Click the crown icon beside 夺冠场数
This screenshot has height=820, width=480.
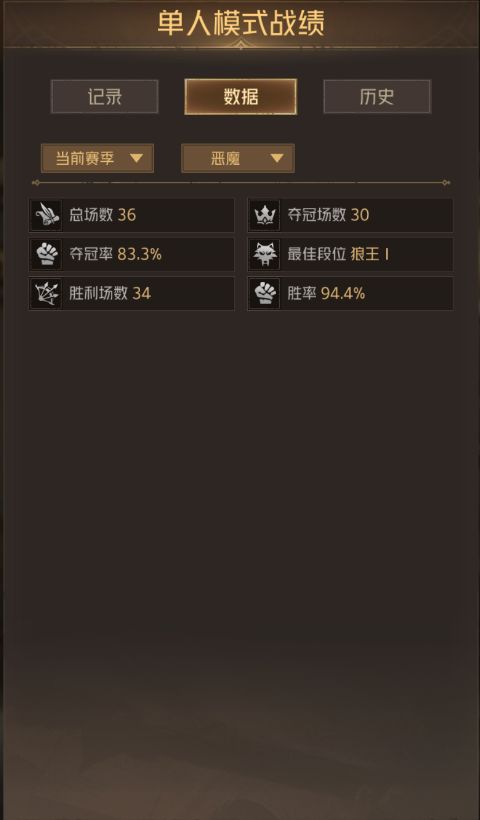pyautogui.click(x=264, y=215)
